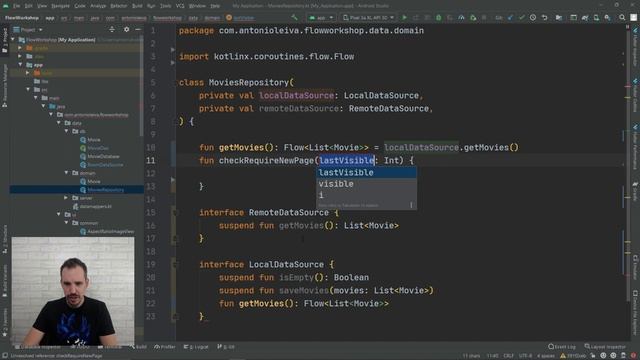Click RemoteDataSource interface name on line 15

point(289,212)
